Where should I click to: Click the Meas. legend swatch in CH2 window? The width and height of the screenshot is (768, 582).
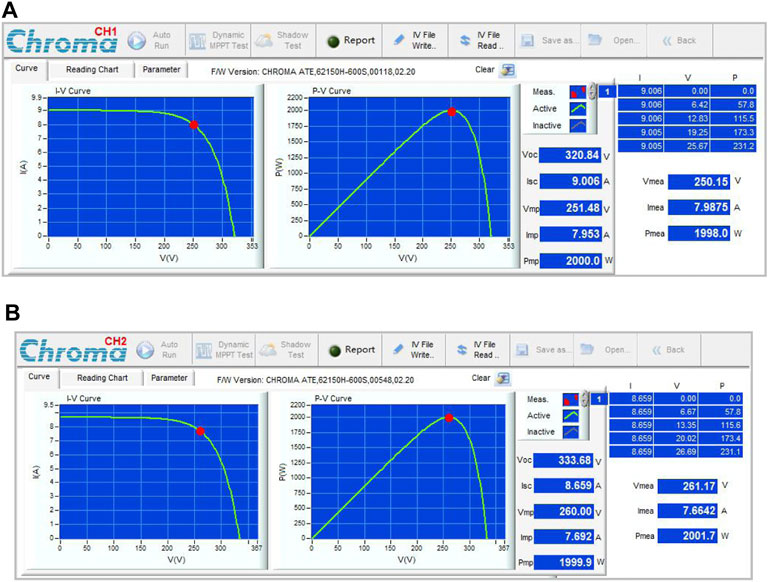571,399
